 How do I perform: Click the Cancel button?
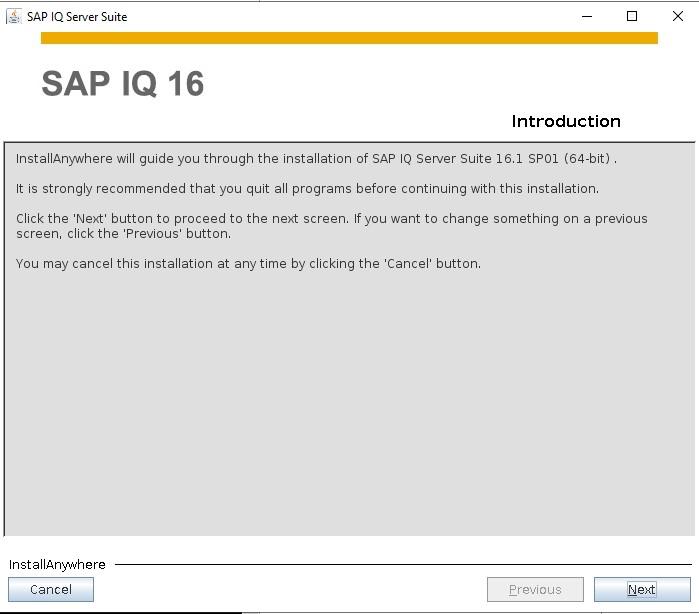51,589
